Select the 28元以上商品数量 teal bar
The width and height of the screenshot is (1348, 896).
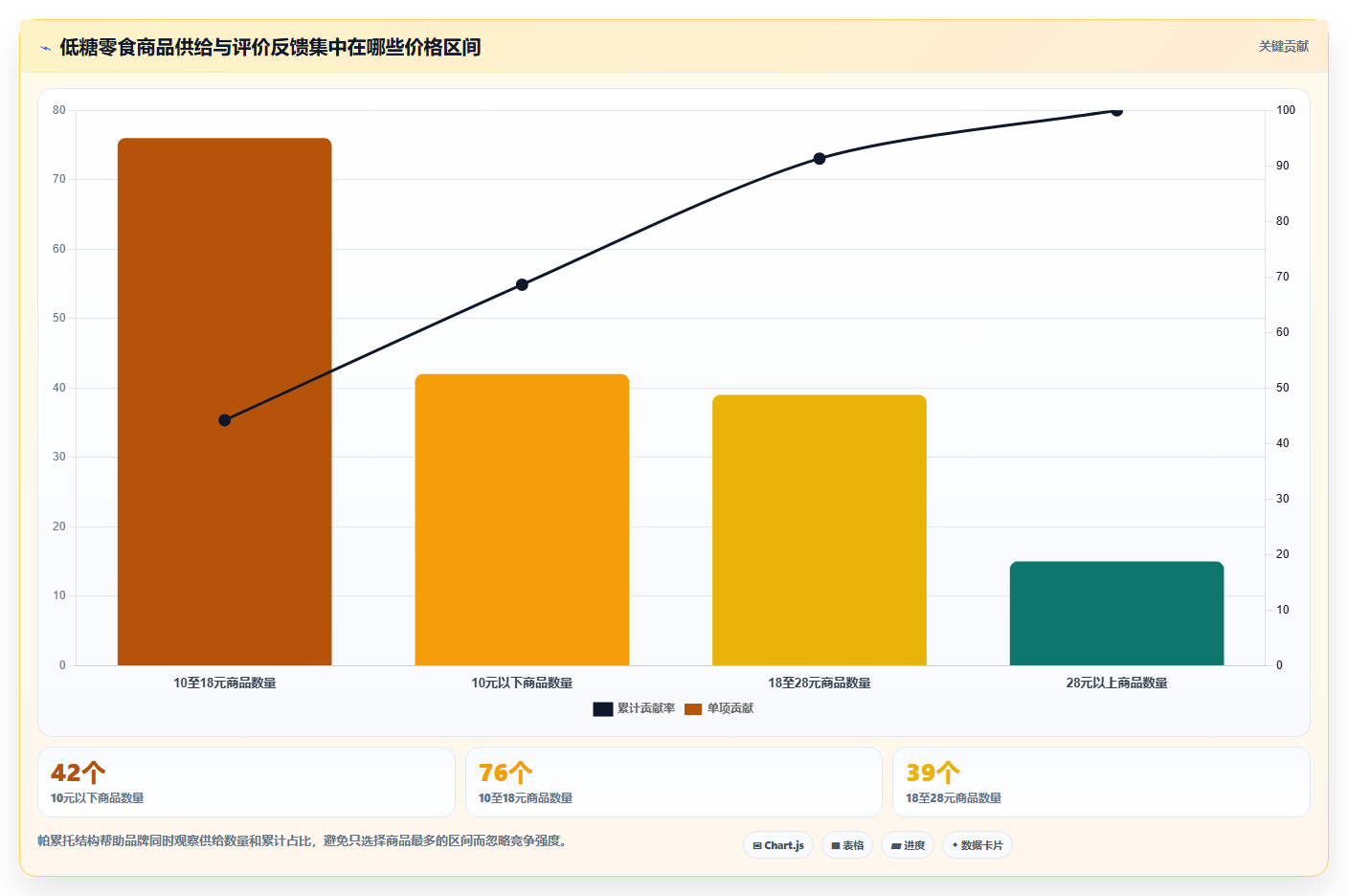pos(1116,614)
